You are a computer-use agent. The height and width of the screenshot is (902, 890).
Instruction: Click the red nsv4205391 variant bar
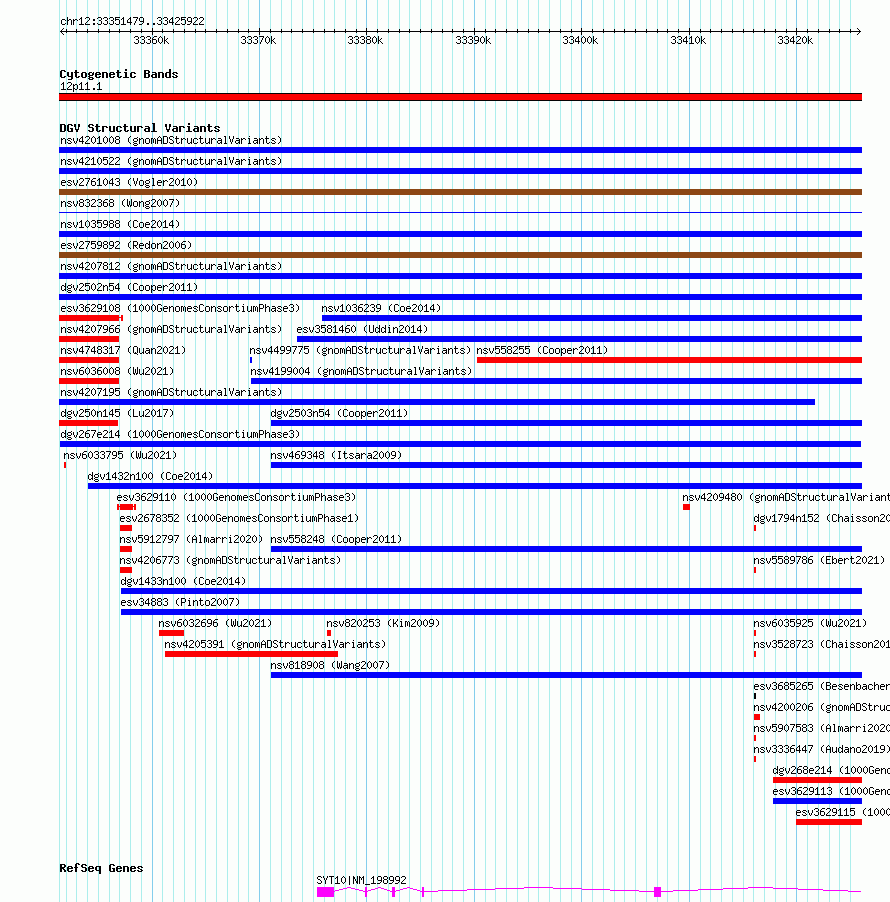[x=251, y=654]
